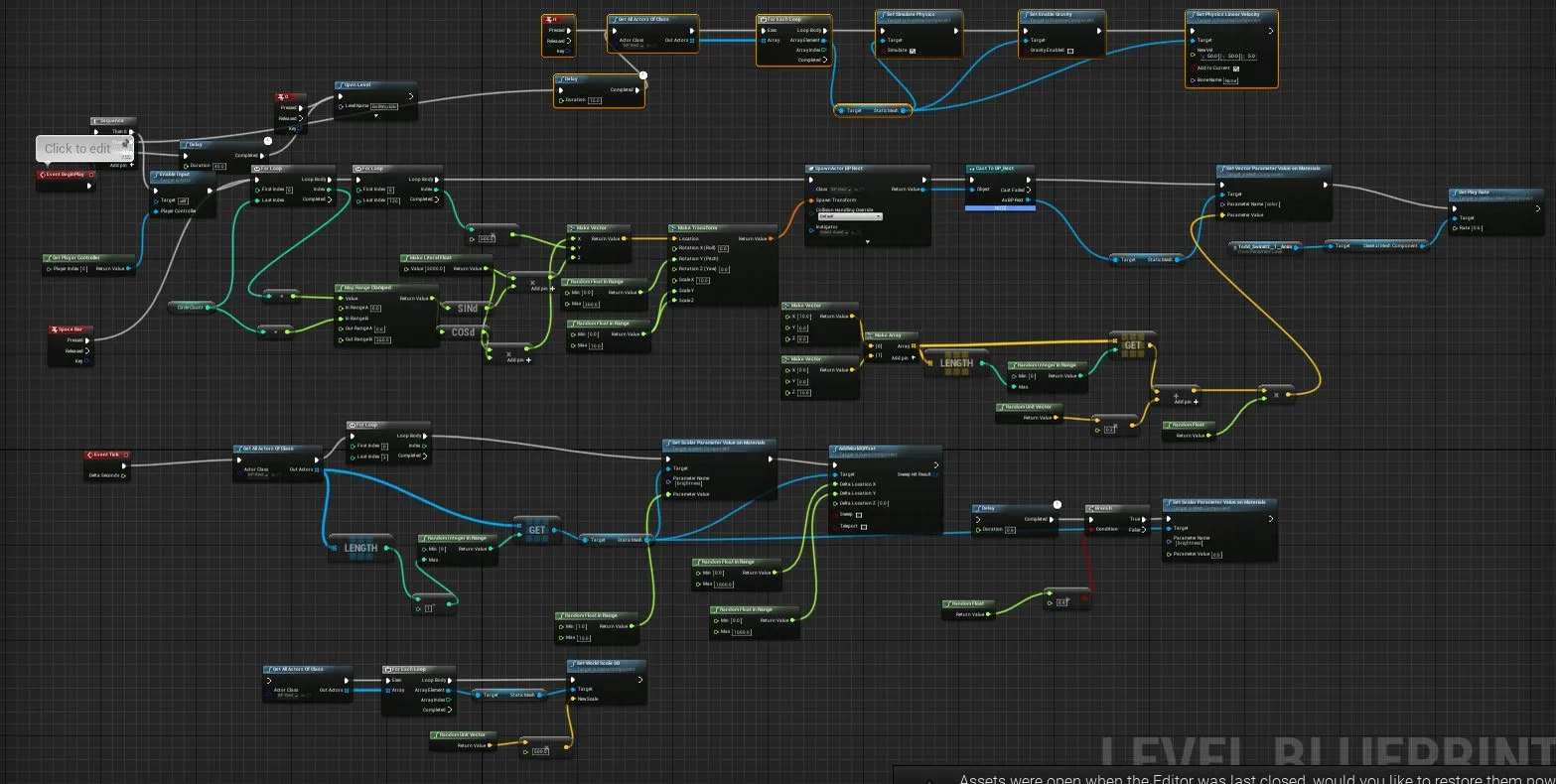Open the Collision Handling Override dropdown

coord(850,216)
